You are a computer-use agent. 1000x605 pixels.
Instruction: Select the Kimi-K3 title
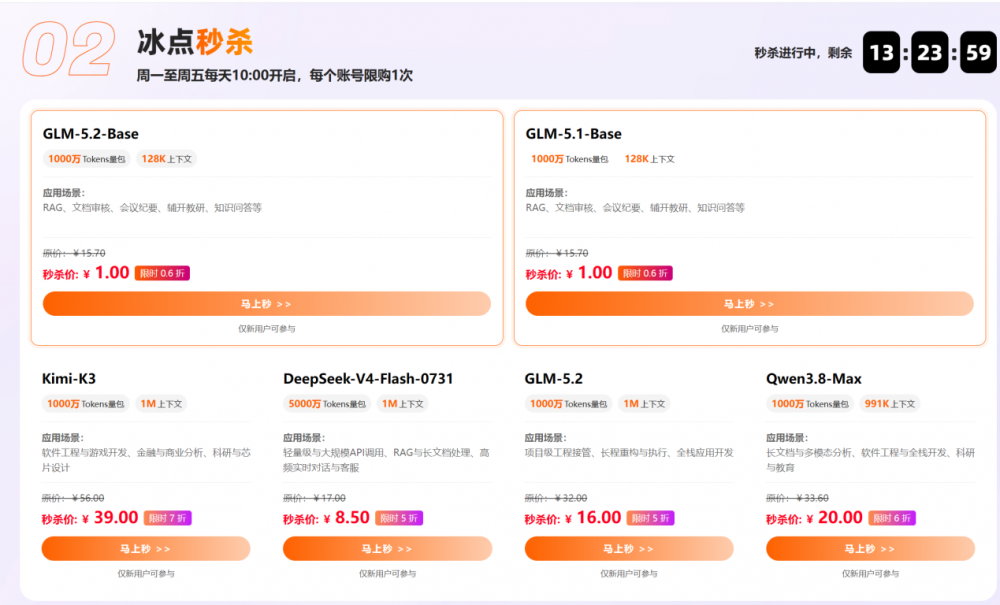coord(69,379)
